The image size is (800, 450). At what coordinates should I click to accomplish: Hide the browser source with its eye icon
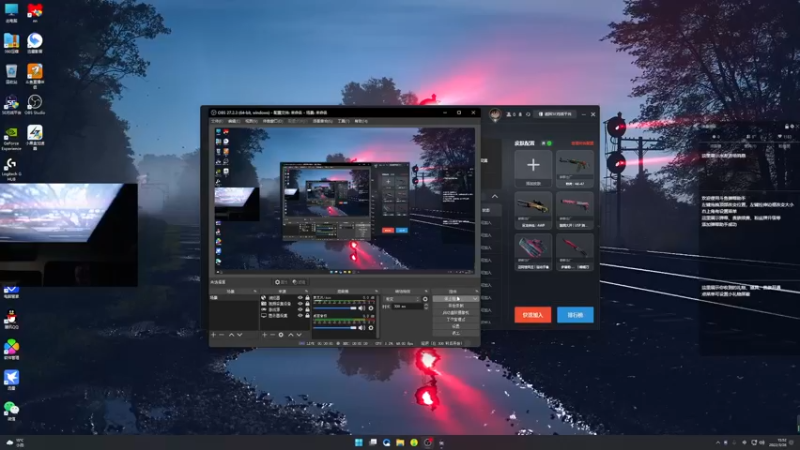[300, 297]
